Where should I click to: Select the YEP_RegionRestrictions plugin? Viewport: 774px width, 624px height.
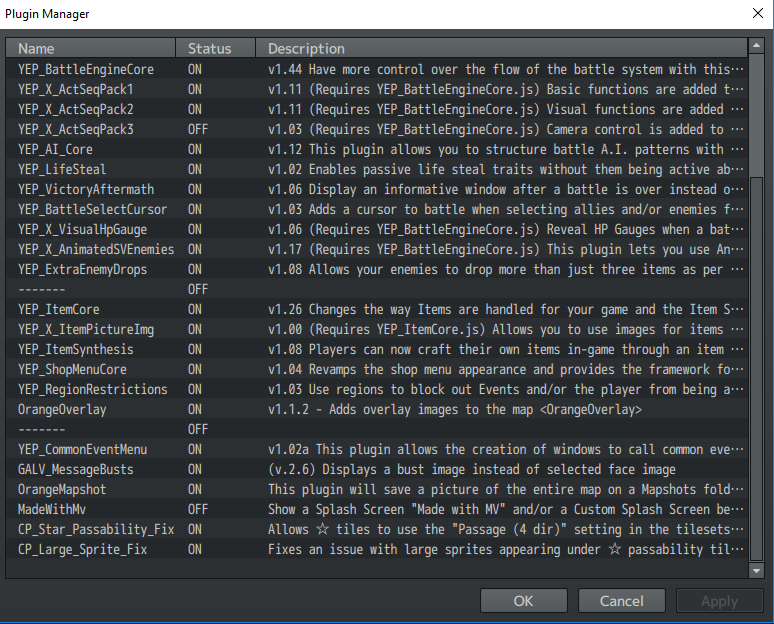point(377,389)
